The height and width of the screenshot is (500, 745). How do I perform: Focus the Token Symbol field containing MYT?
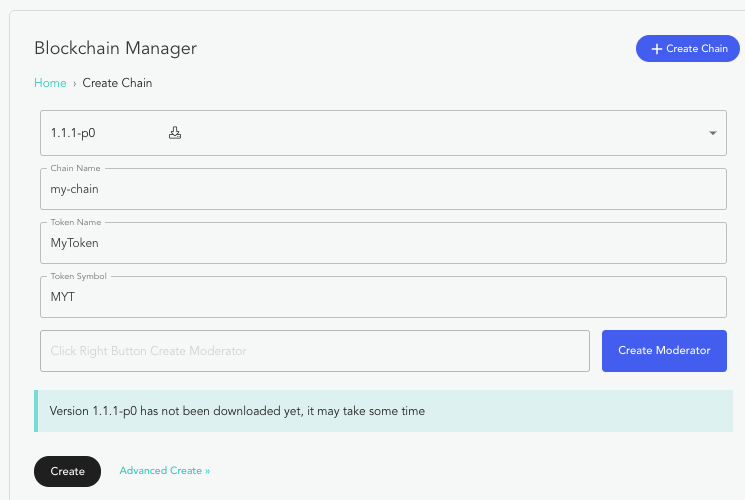point(383,297)
